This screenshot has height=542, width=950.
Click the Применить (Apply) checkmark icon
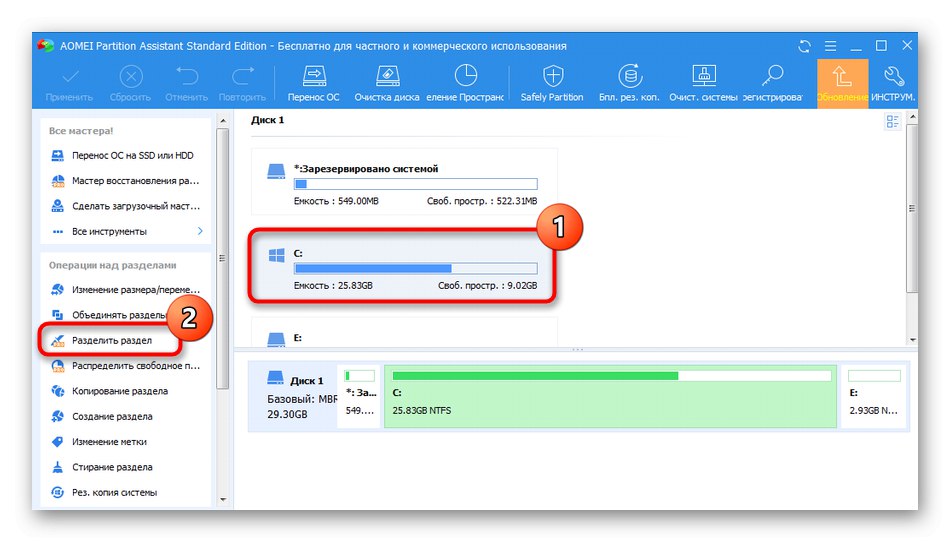pyautogui.click(x=70, y=77)
